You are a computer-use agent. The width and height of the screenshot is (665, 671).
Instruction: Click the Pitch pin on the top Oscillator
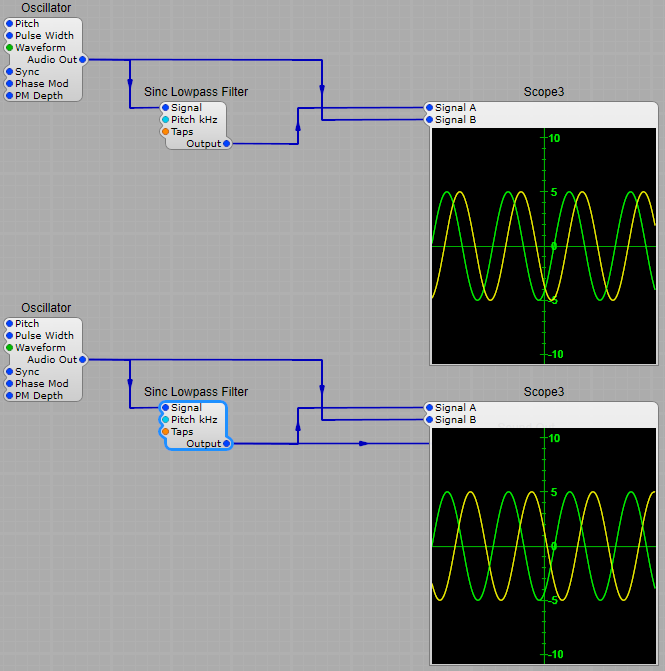pyautogui.click(x=10, y=23)
